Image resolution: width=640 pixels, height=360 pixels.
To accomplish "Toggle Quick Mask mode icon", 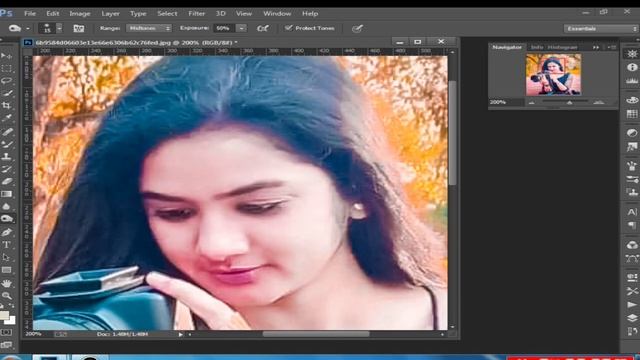I will pos(6,332).
